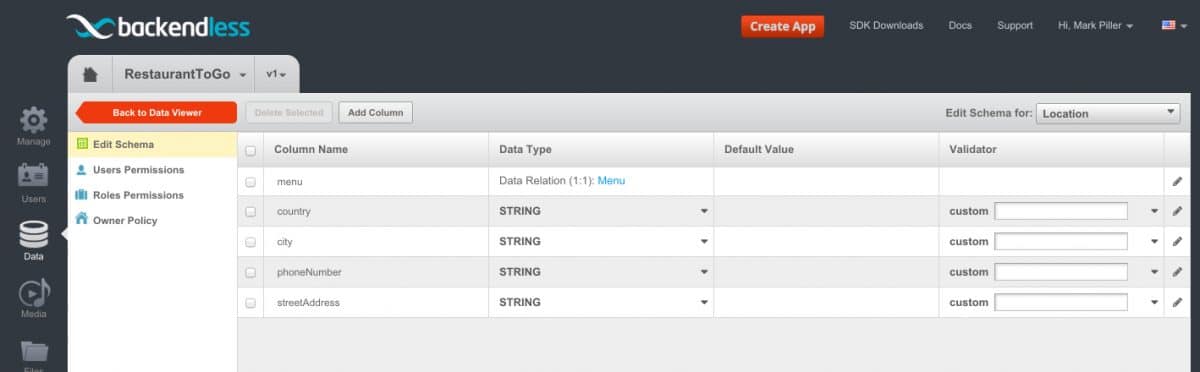1200x372 pixels.
Task: Click the Validator column header
Action: (x=973, y=149)
